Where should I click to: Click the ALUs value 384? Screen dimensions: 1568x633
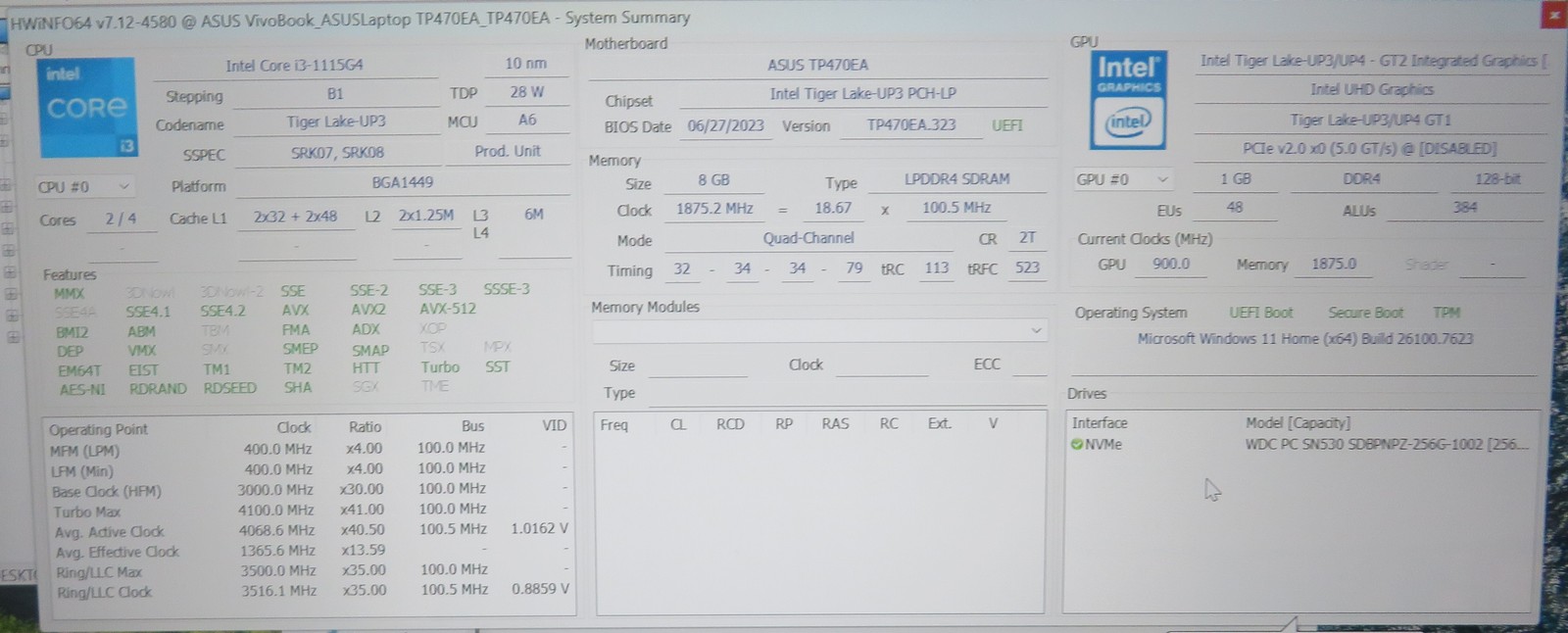pyautogui.click(x=1465, y=208)
